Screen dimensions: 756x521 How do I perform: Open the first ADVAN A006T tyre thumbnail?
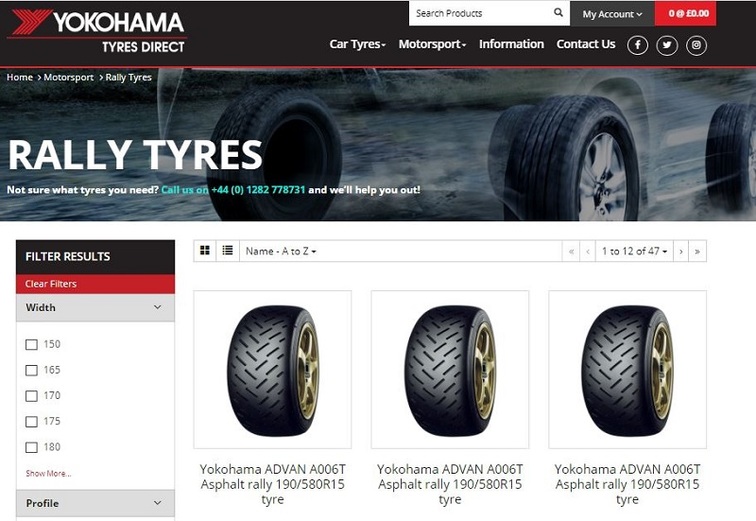point(272,370)
